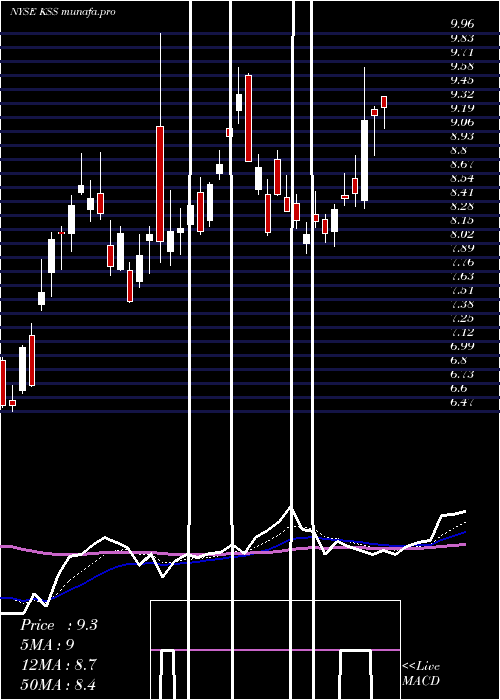Click the 8.15 price axis label
This screenshot has width=500, height=700.
(x=462, y=220)
